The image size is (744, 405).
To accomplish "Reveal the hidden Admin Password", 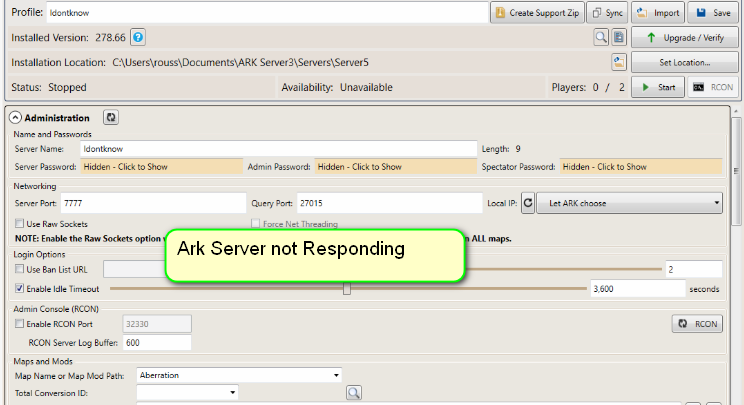I will point(396,166).
